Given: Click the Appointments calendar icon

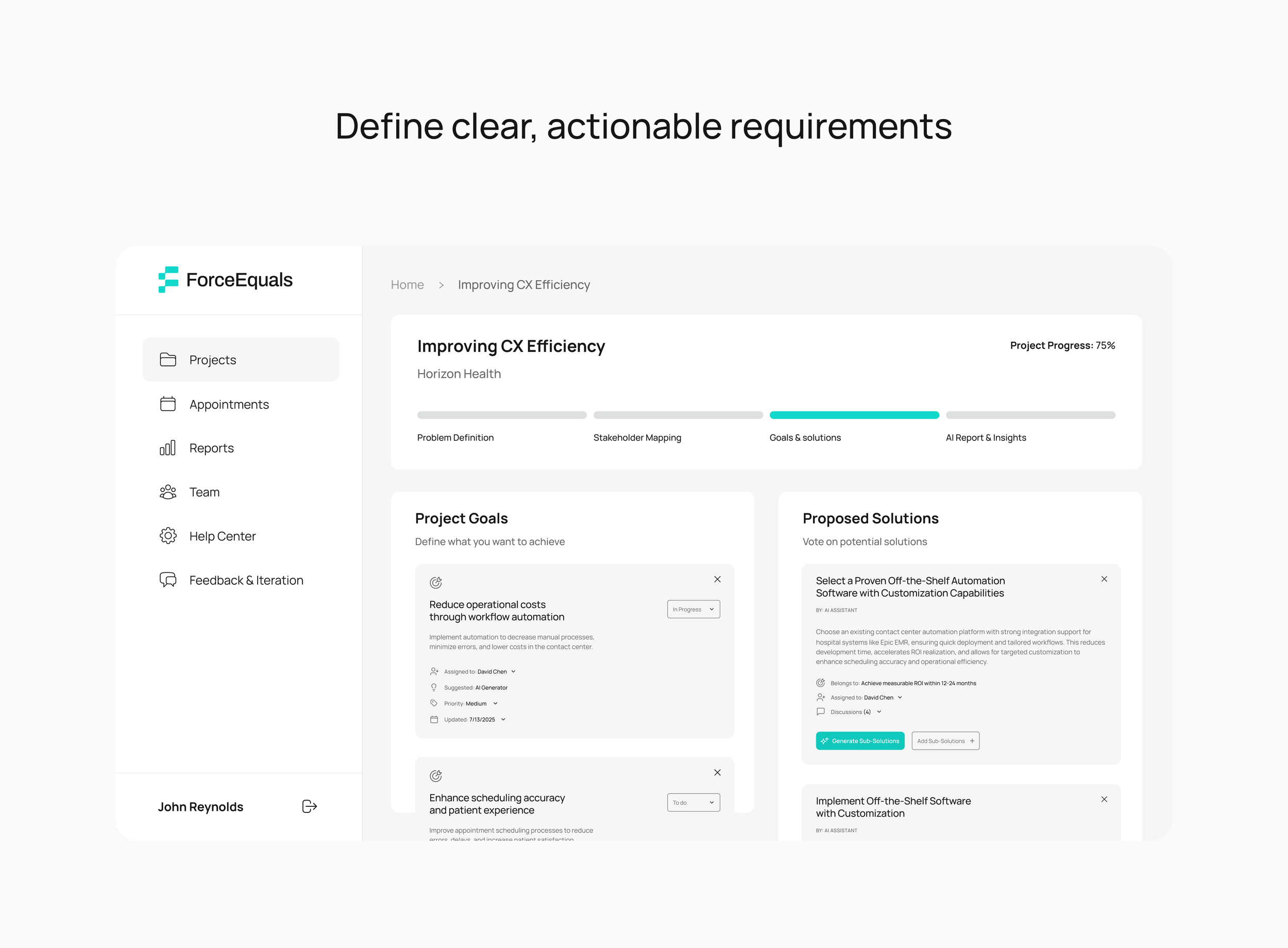Looking at the screenshot, I should (x=167, y=404).
